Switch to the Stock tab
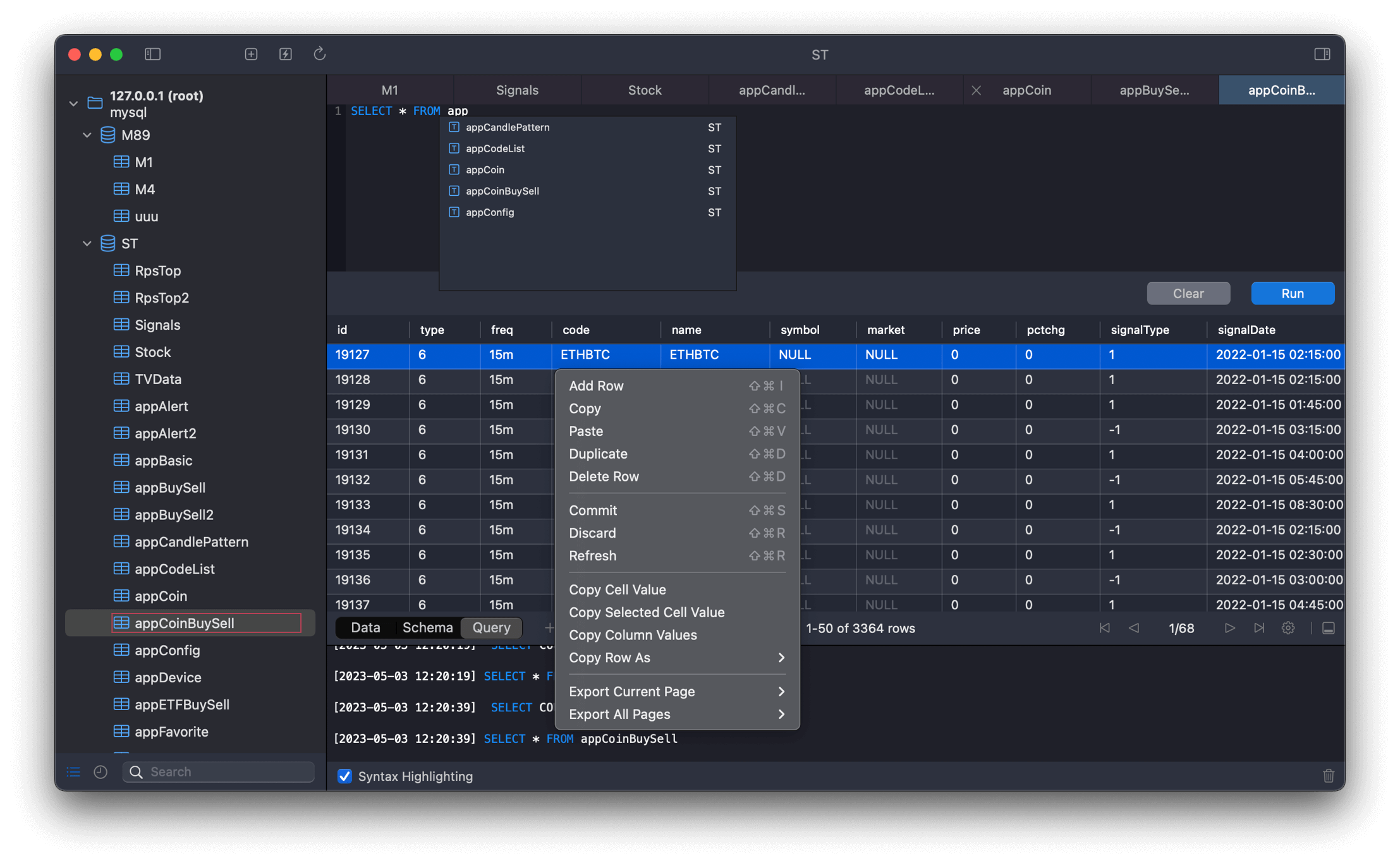Viewport: 1400px width, 863px height. [645, 90]
